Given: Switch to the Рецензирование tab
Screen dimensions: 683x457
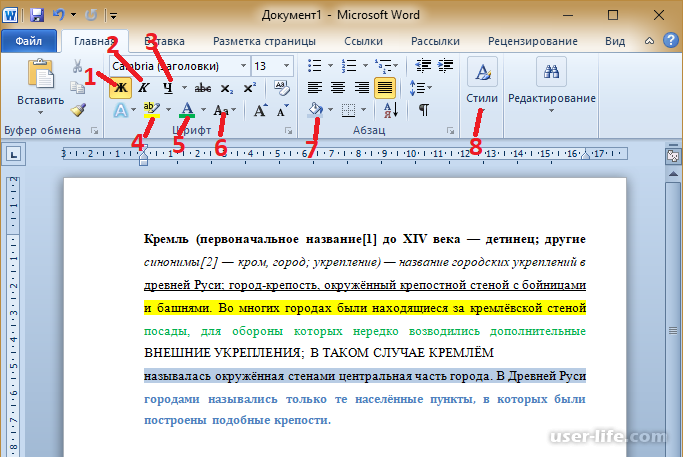Looking at the screenshot, I should [x=533, y=41].
